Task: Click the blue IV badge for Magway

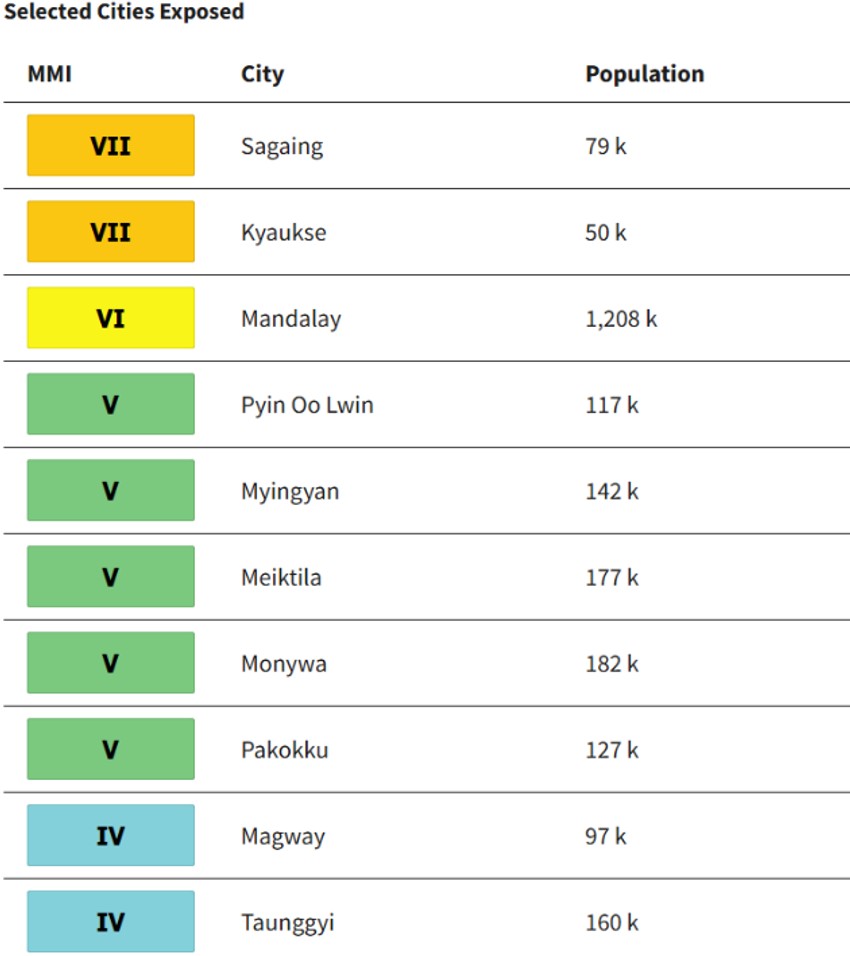Action: 111,835
